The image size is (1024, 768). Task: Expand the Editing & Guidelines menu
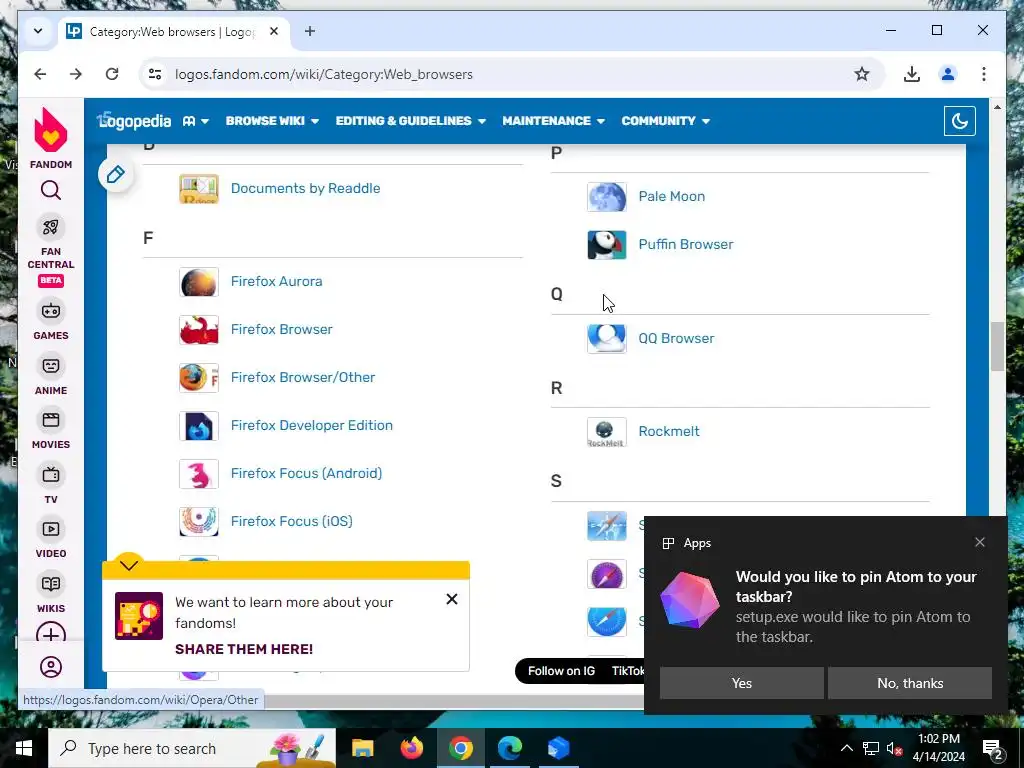click(411, 121)
